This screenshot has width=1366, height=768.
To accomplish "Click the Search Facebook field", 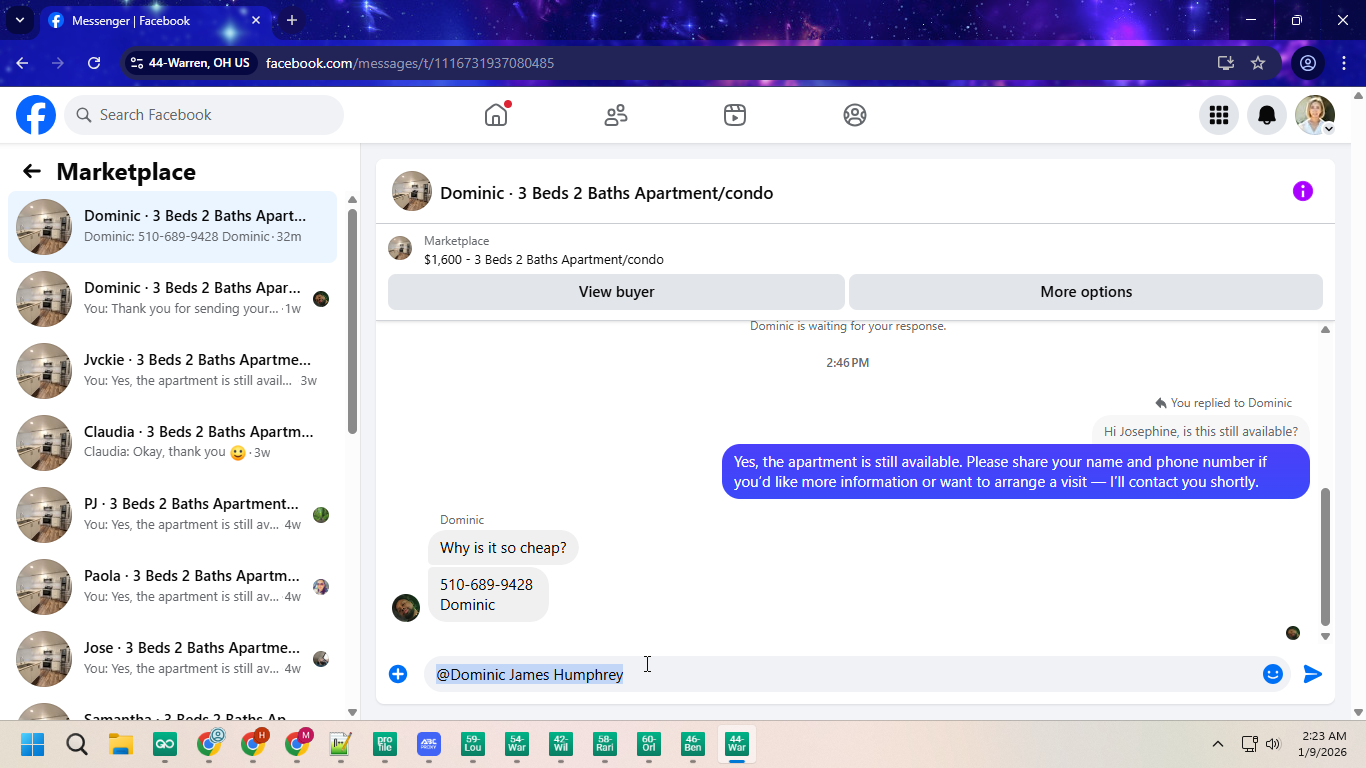I will click(204, 115).
